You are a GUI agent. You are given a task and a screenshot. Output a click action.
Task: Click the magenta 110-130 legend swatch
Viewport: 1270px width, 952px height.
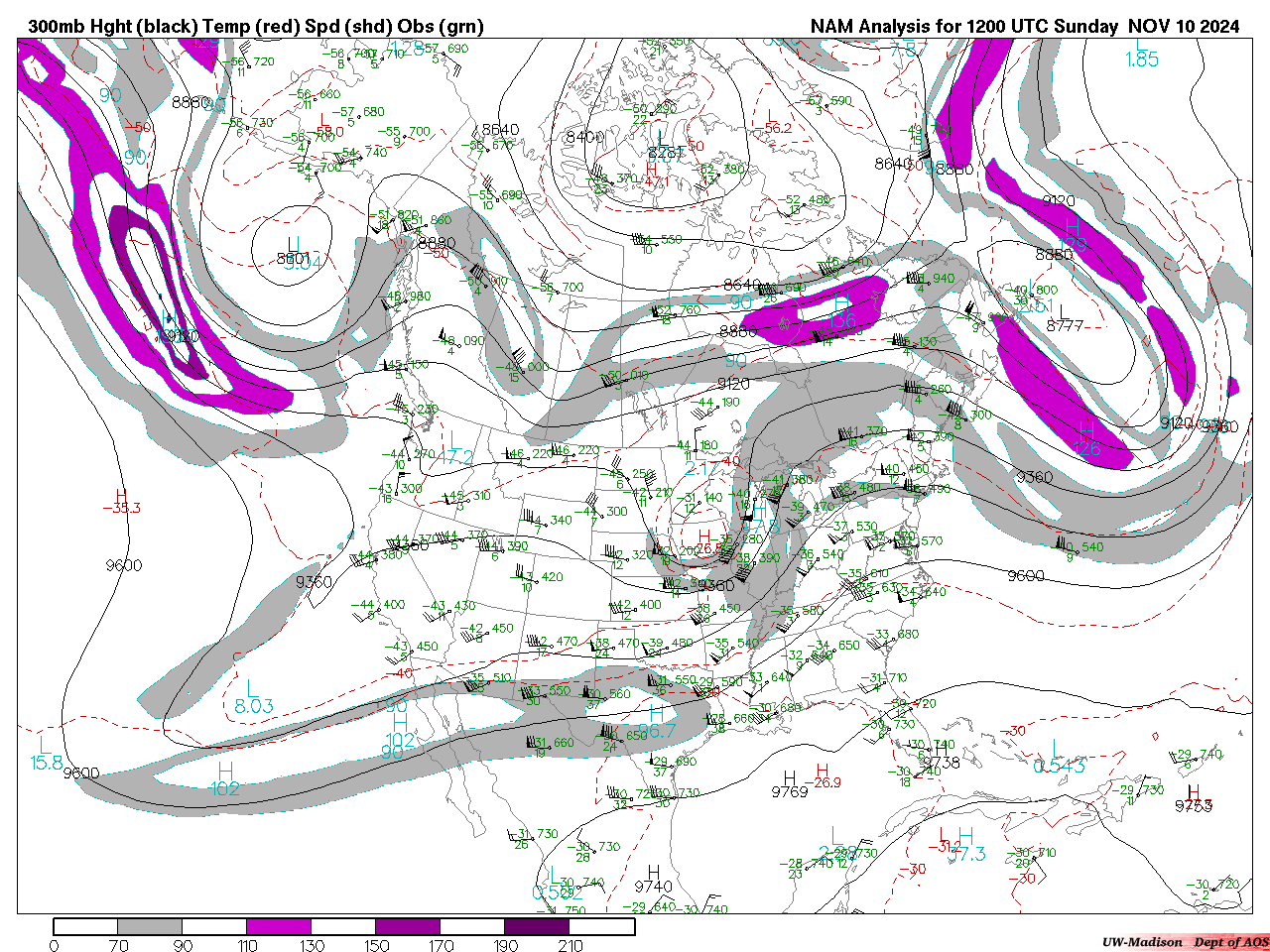click(x=279, y=926)
